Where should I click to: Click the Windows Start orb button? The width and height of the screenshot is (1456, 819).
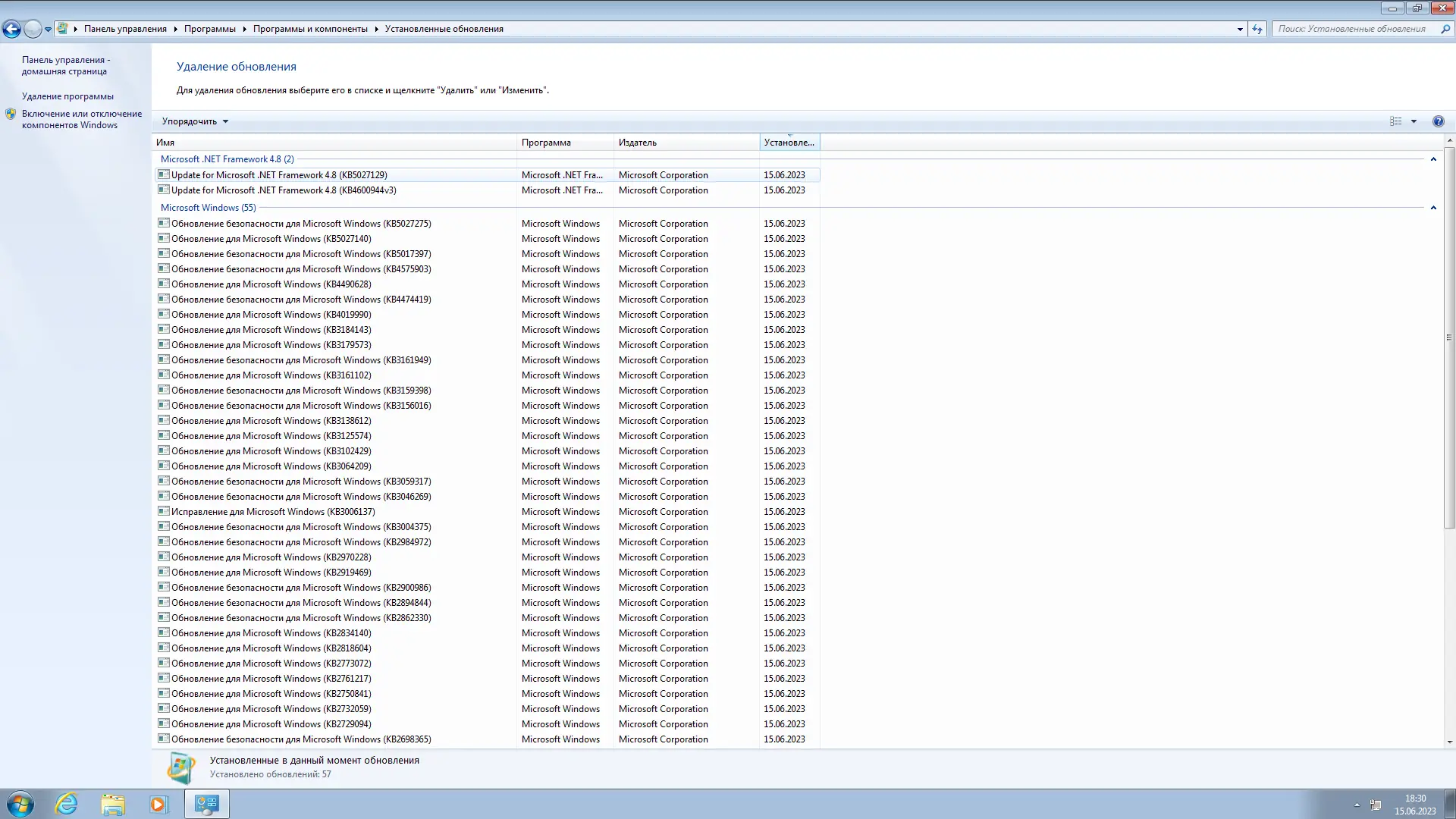pyautogui.click(x=20, y=804)
